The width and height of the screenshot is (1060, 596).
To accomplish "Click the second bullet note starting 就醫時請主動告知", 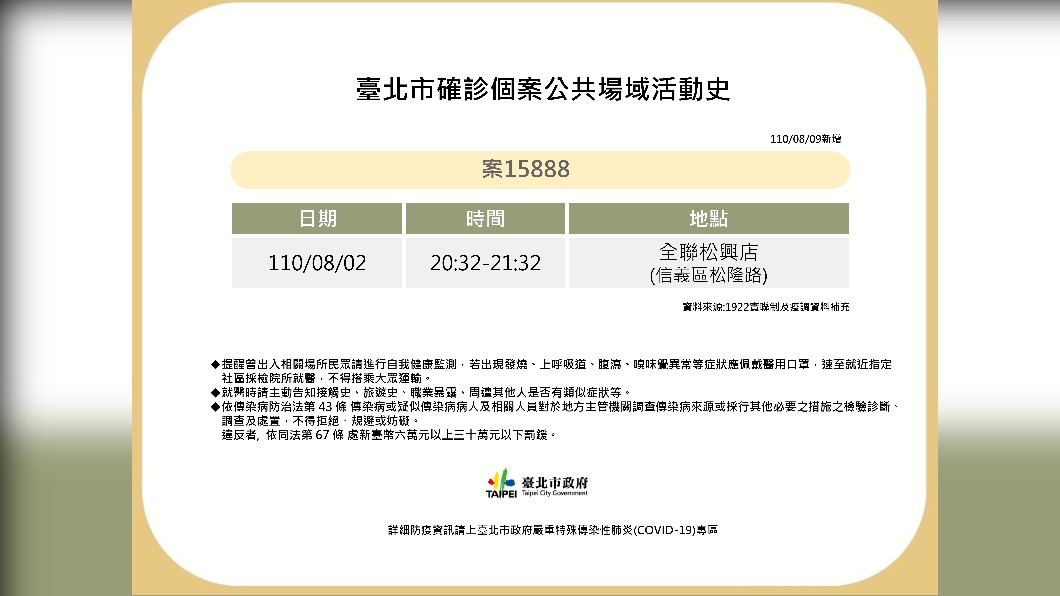I will pos(420,393).
